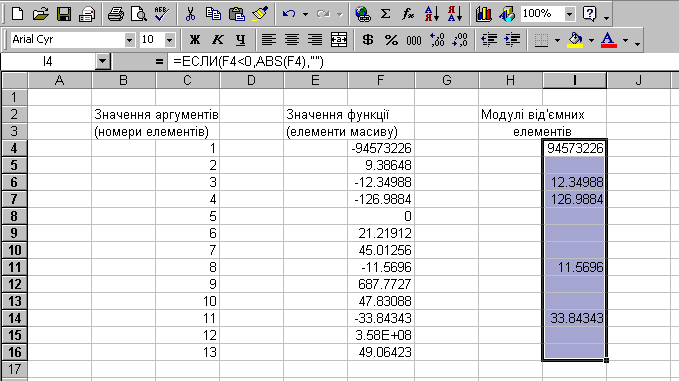The image size is (679, 381).
Task: Click the Edit Formula equals button
Action: pyautogui.click(x=159, y=62)
